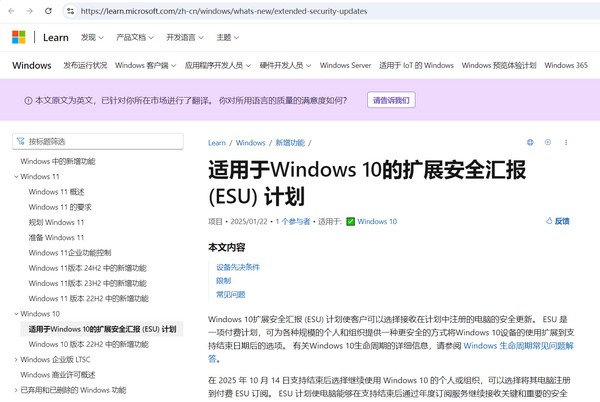Click the 反馈 feedback thumbs icon
This screenshot has height=402, width=600.
pyautogui.click(x=549, y=221)
